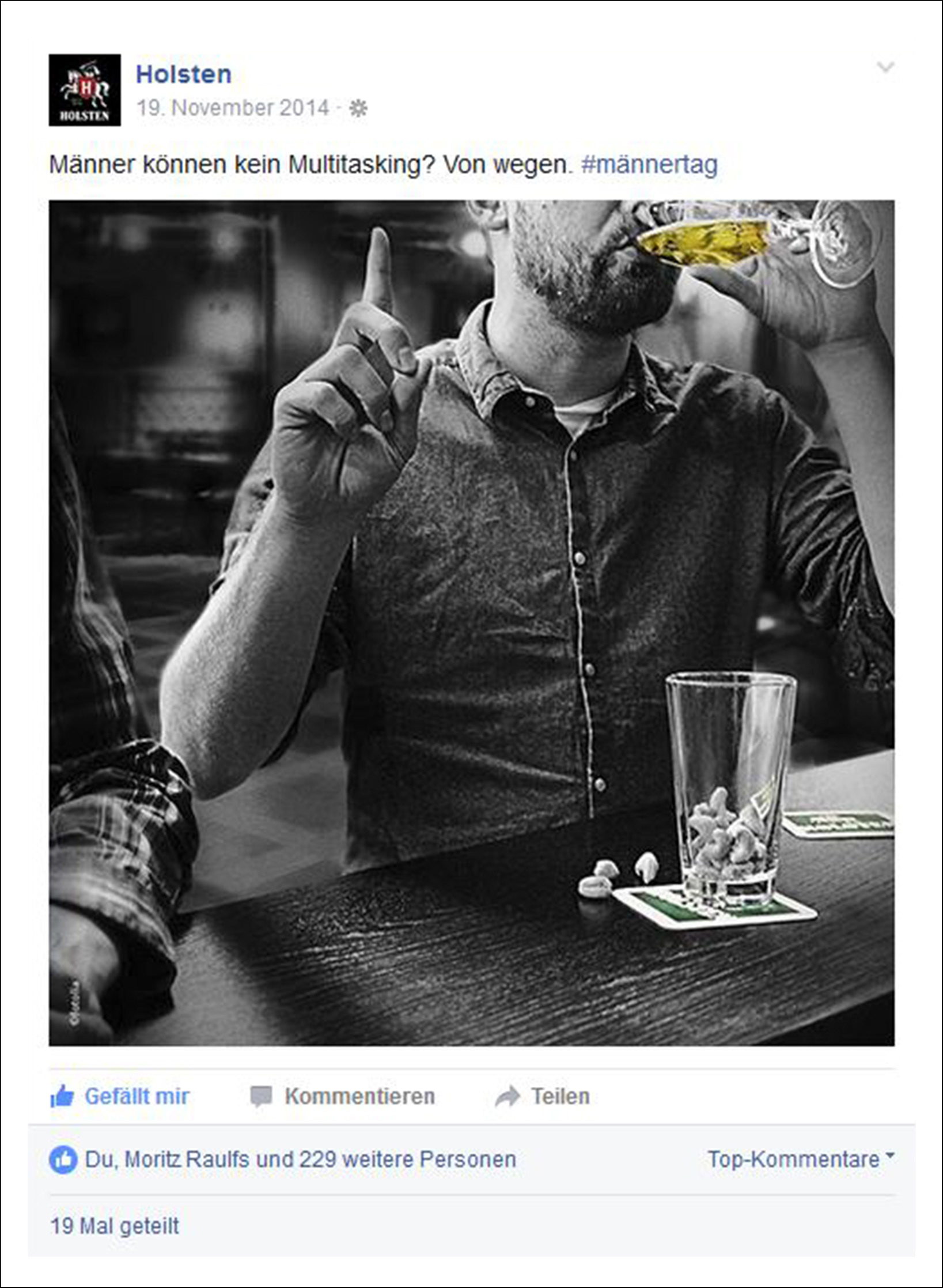This screenshot has height=1288, width=943.
Task: Choose Teilen to share the post
Action: [x=561, y=1096]
